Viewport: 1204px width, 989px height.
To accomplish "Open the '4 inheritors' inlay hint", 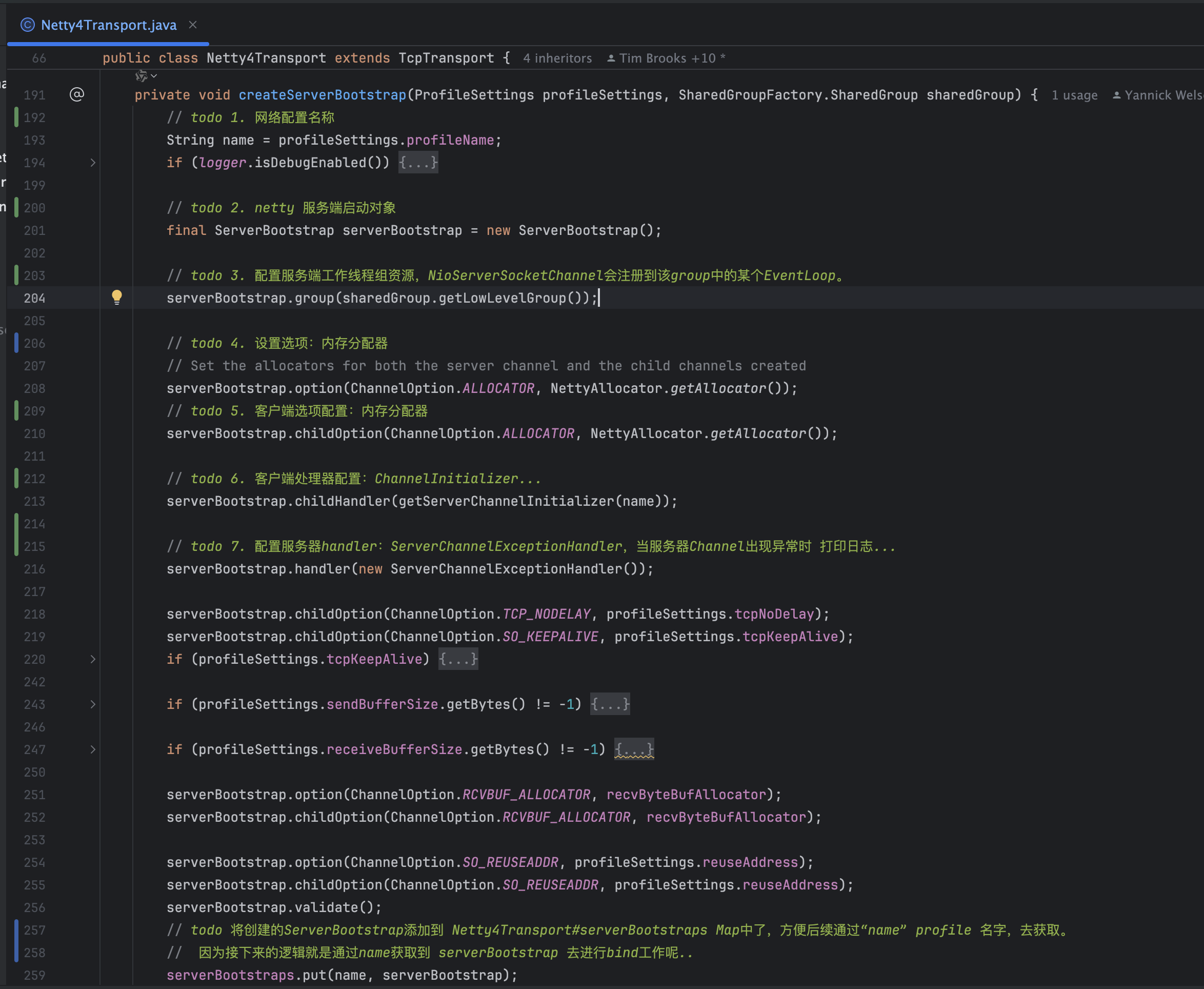I will click(557, 58).
